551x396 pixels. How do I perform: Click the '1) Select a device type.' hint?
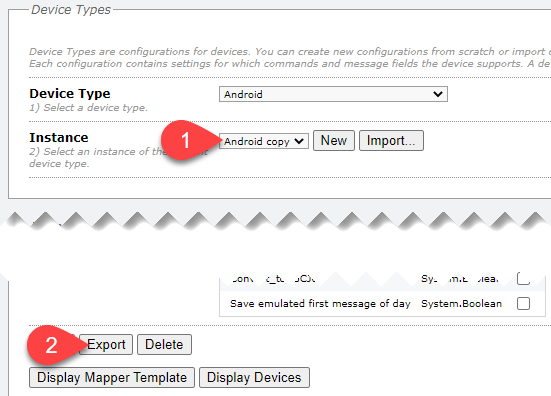(x=88, y=108)
